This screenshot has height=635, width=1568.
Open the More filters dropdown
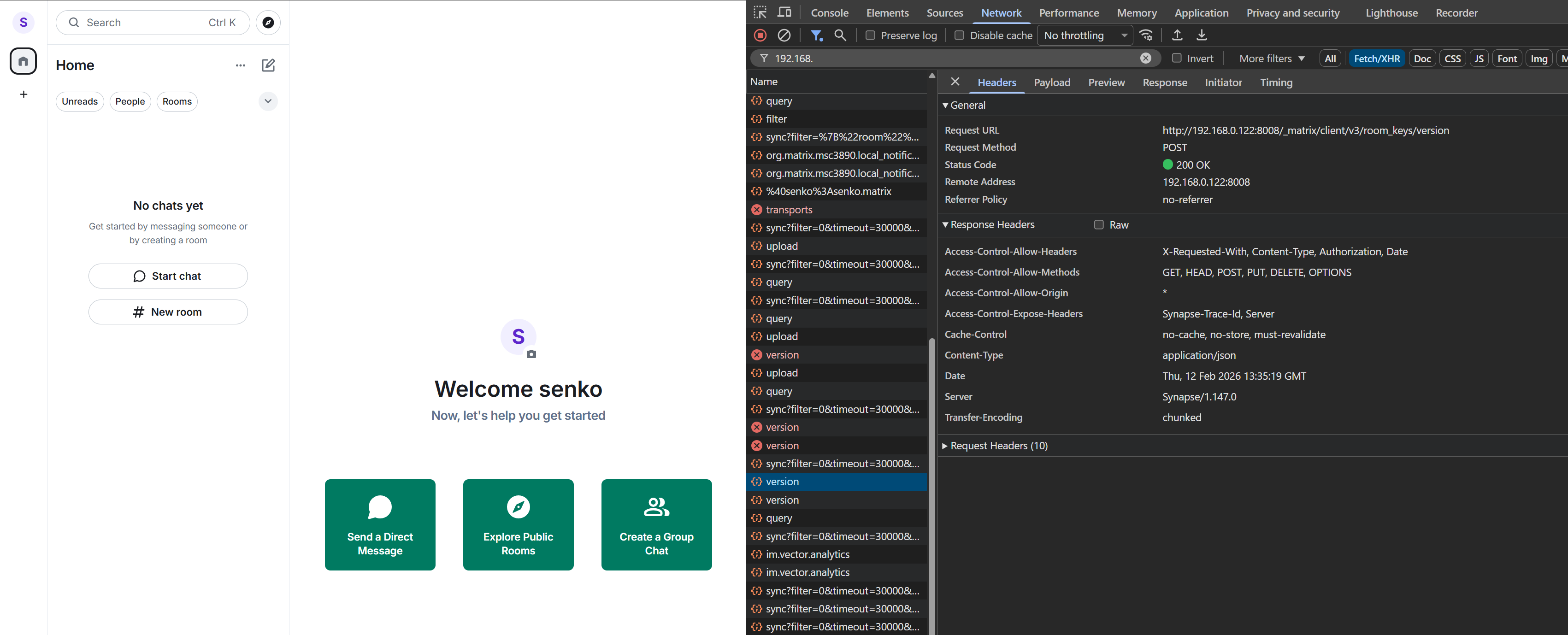(1271, 59)
